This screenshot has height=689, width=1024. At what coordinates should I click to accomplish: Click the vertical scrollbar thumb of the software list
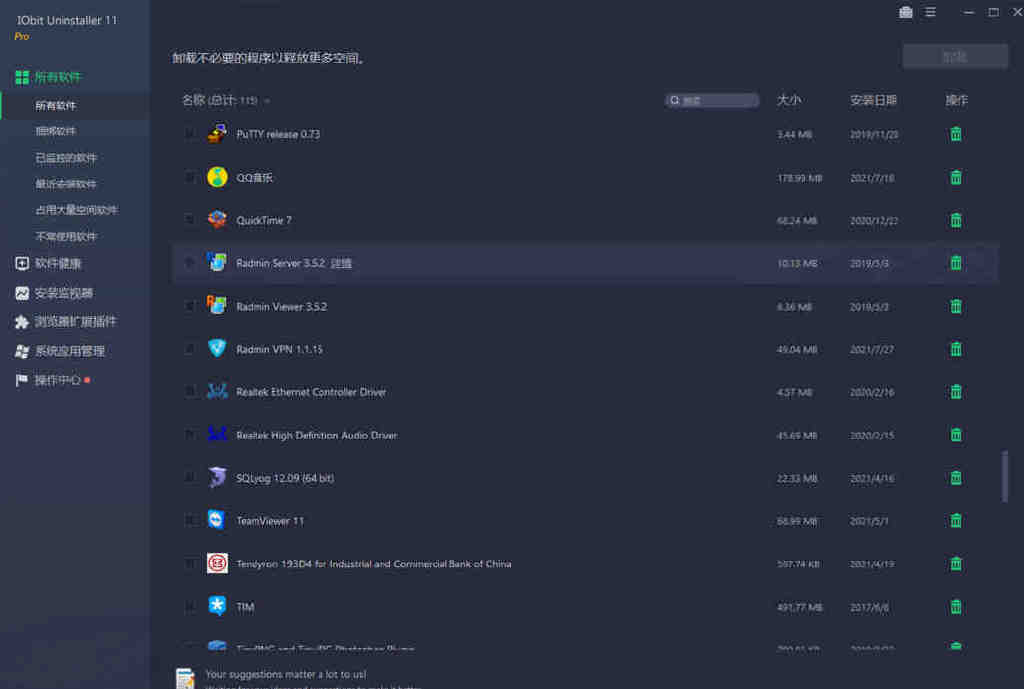1004,476
